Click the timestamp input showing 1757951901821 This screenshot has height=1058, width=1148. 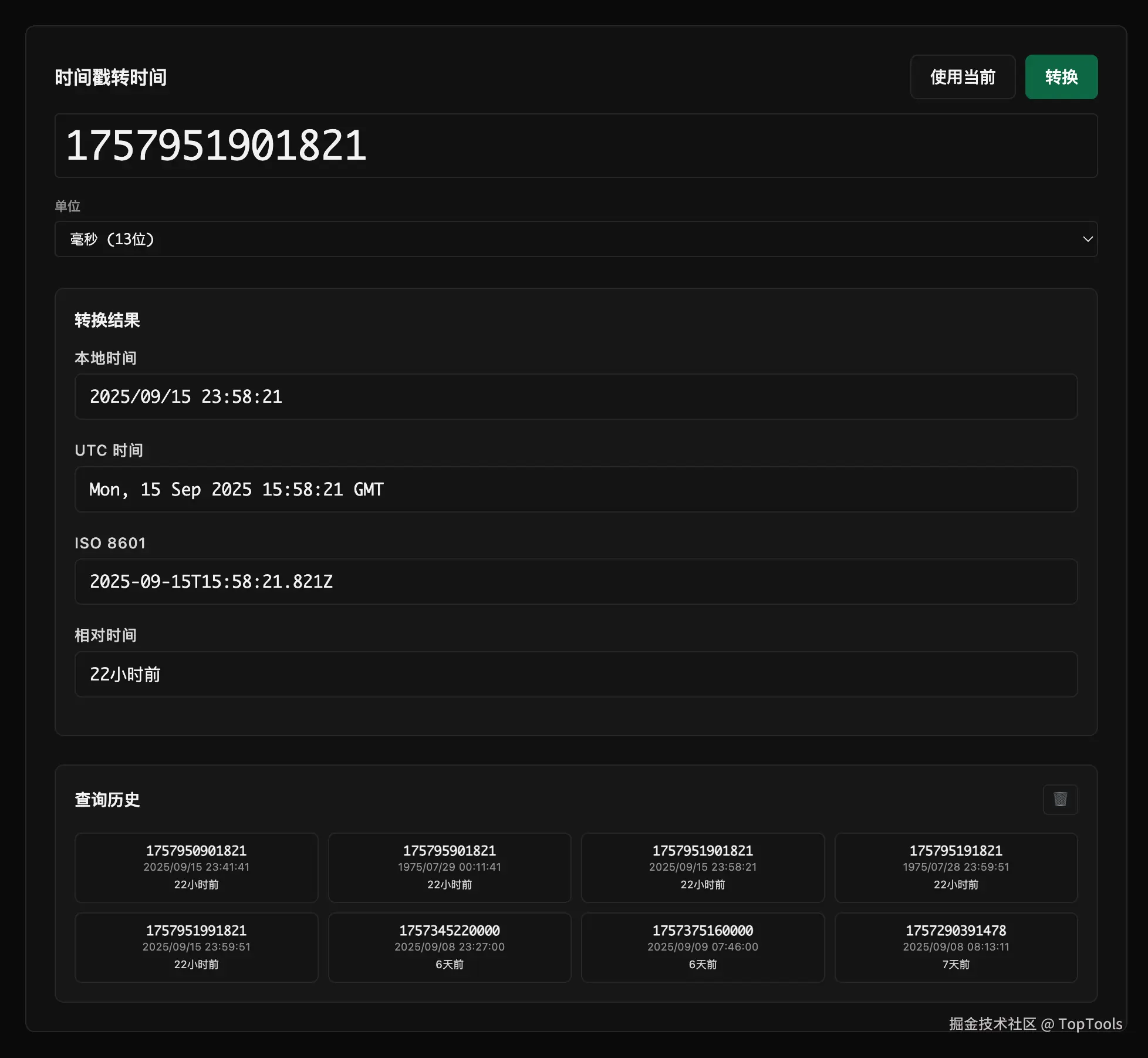point(574,146)
